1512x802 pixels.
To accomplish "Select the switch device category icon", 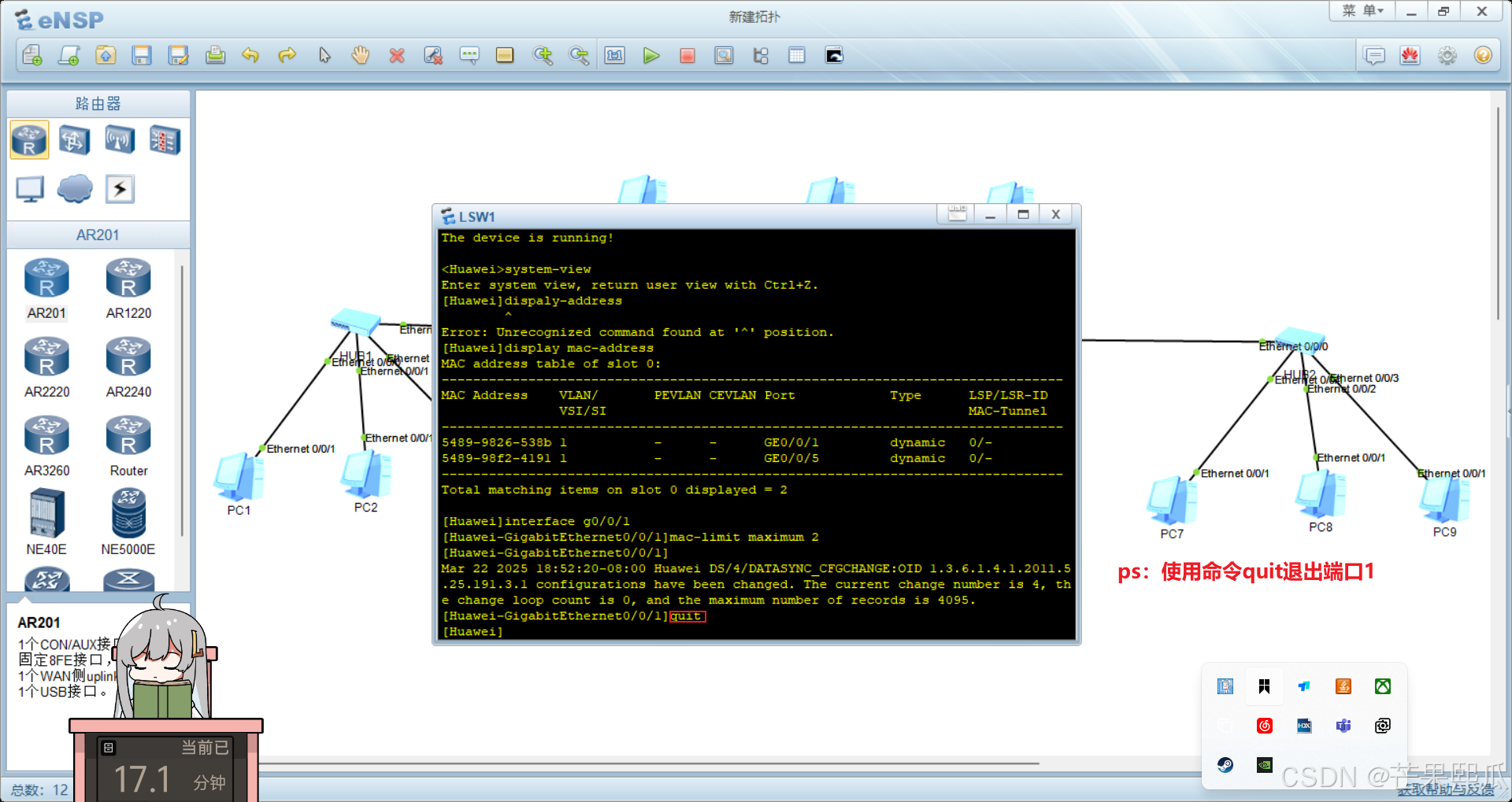I will click(x=74, y=140).
